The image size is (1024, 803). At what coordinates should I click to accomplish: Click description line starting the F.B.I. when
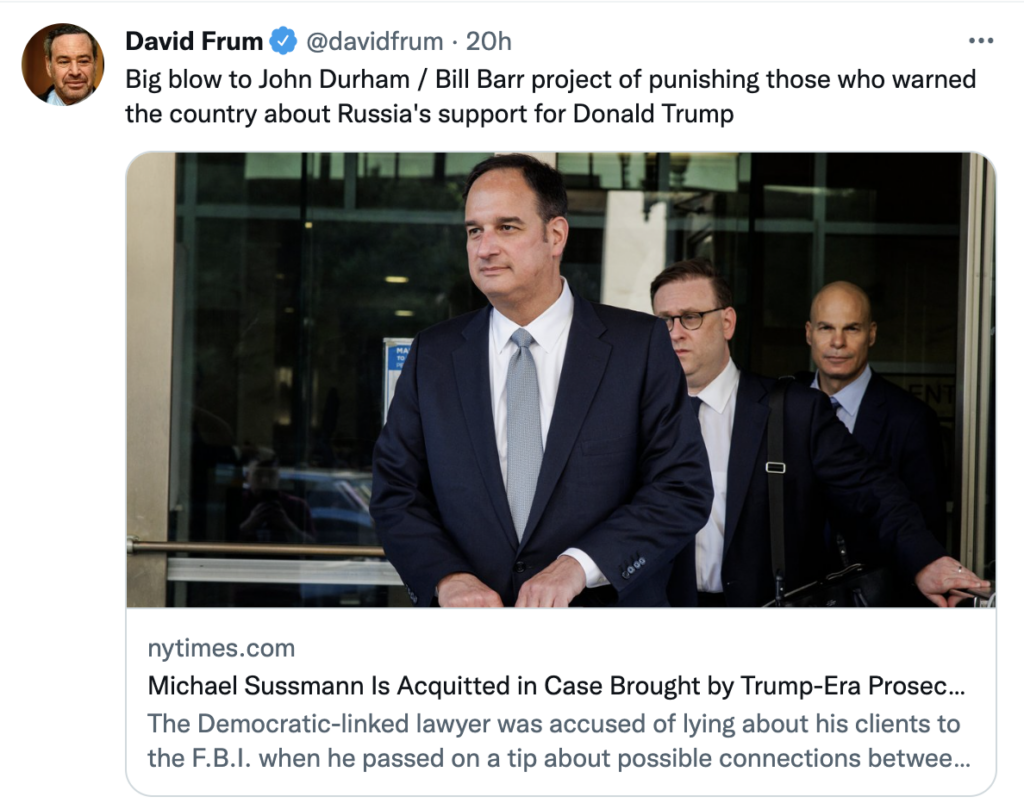pyautogui.click(x=557, y=758)
